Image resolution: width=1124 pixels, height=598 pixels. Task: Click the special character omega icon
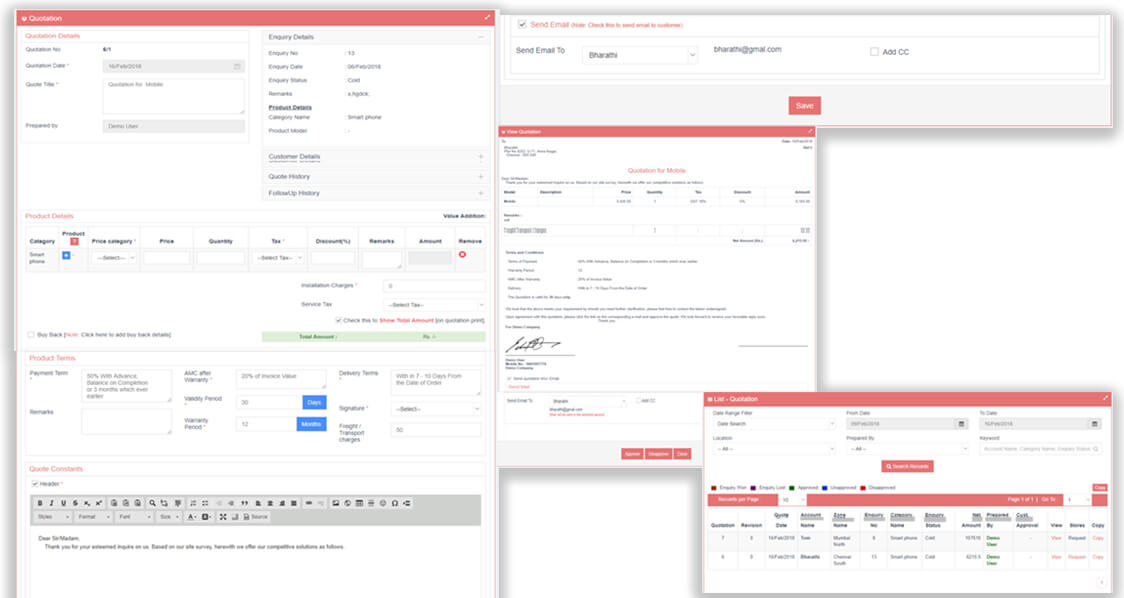tap(395, 502)
